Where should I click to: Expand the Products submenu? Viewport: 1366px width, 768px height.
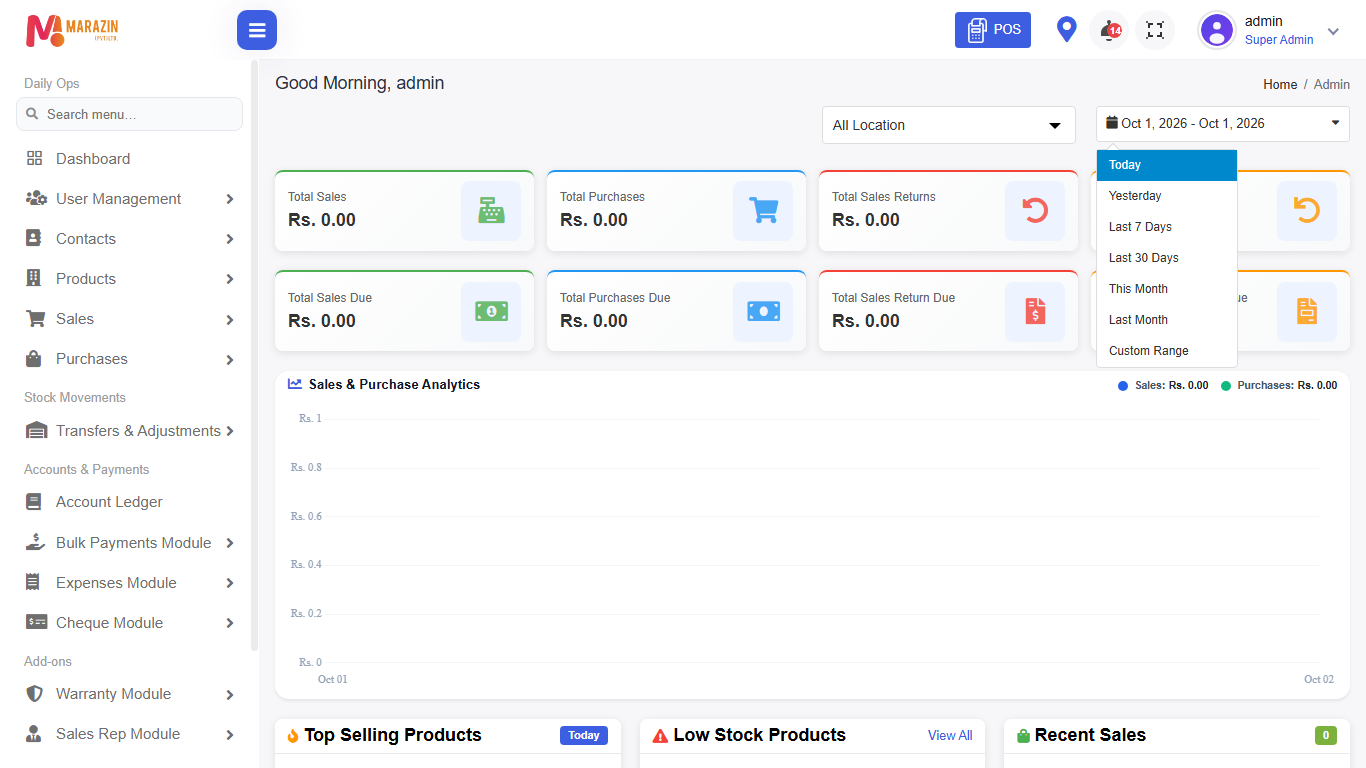click(x=130, y=279)
